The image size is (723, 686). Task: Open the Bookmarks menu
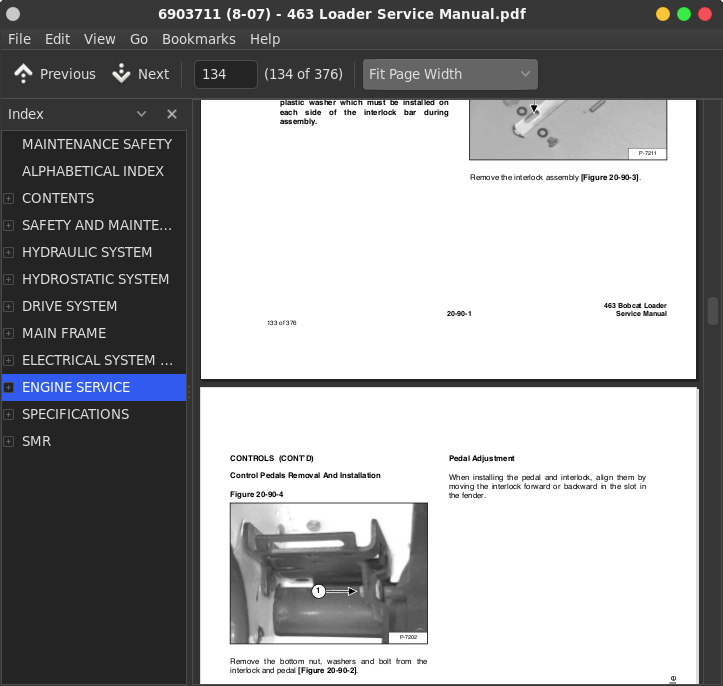click(x=198, y=39)
